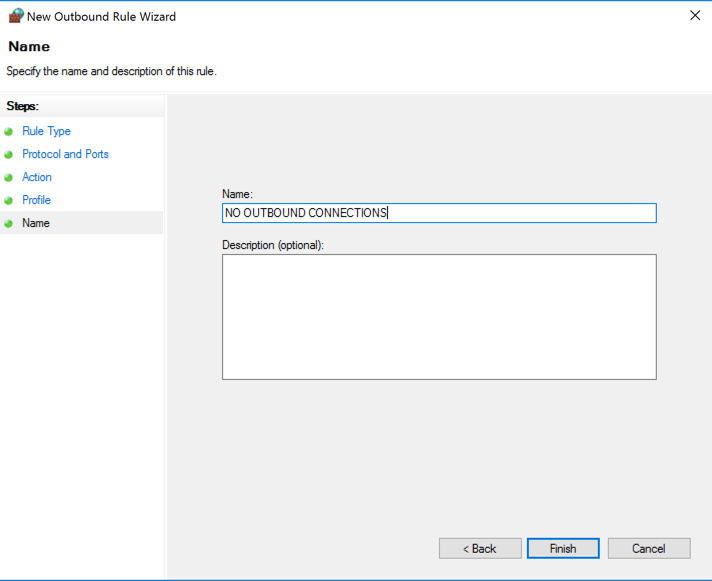This screenshot has width=712, height=581.
Task: Click the green dot beside Rule Type
Action: [9, 131]
